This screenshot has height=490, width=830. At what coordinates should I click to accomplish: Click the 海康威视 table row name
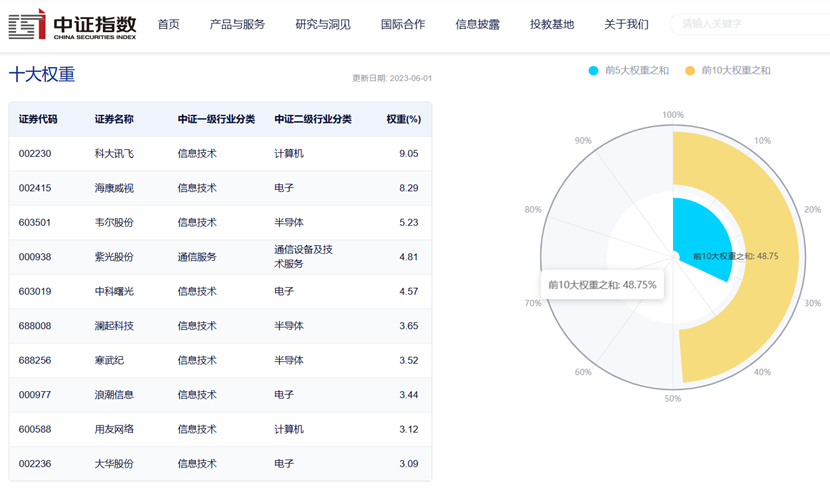coord(114,188)
